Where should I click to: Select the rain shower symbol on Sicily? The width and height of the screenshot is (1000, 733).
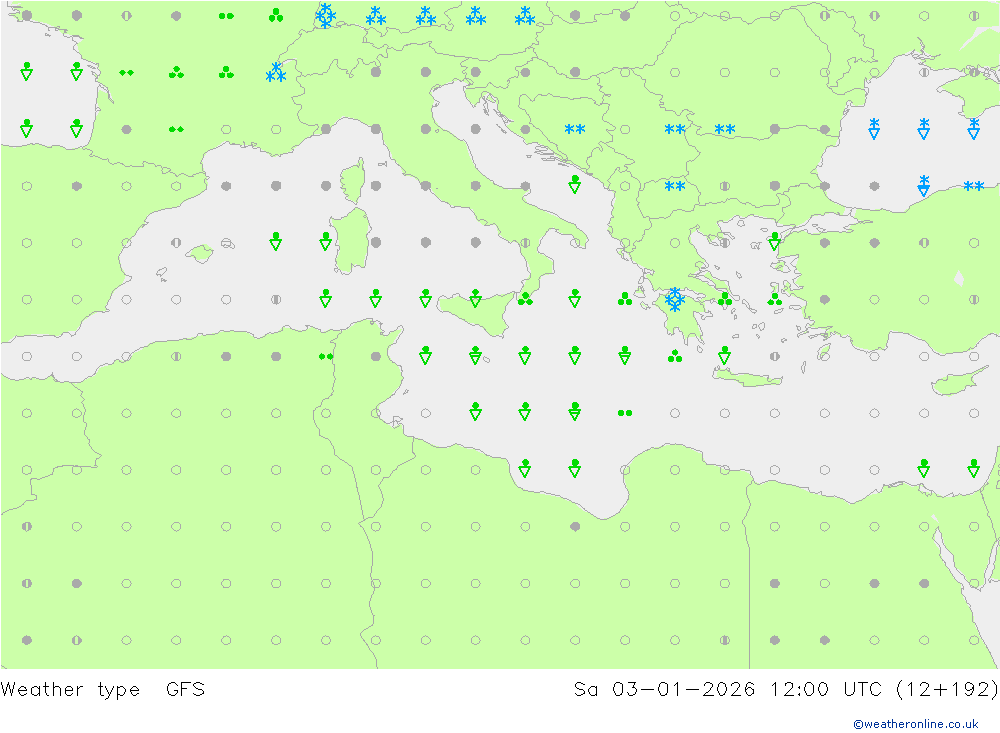pyautogui.click(x=475, y=298)
